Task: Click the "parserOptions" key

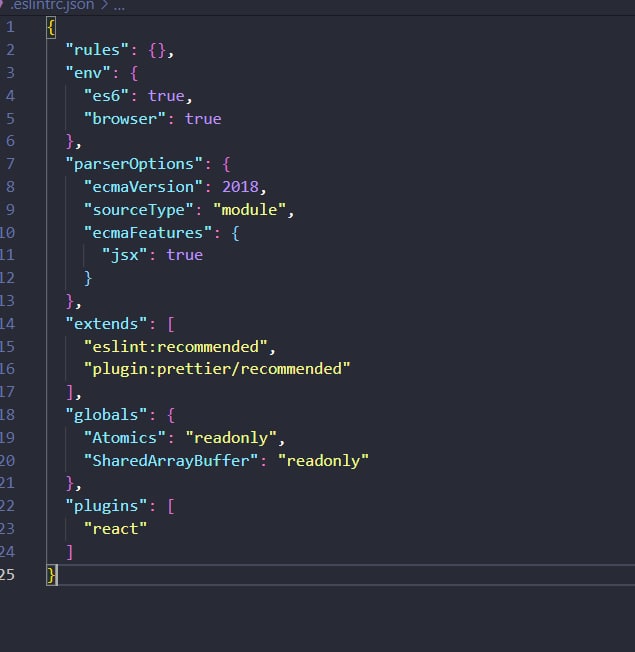Action: [134, 164]
